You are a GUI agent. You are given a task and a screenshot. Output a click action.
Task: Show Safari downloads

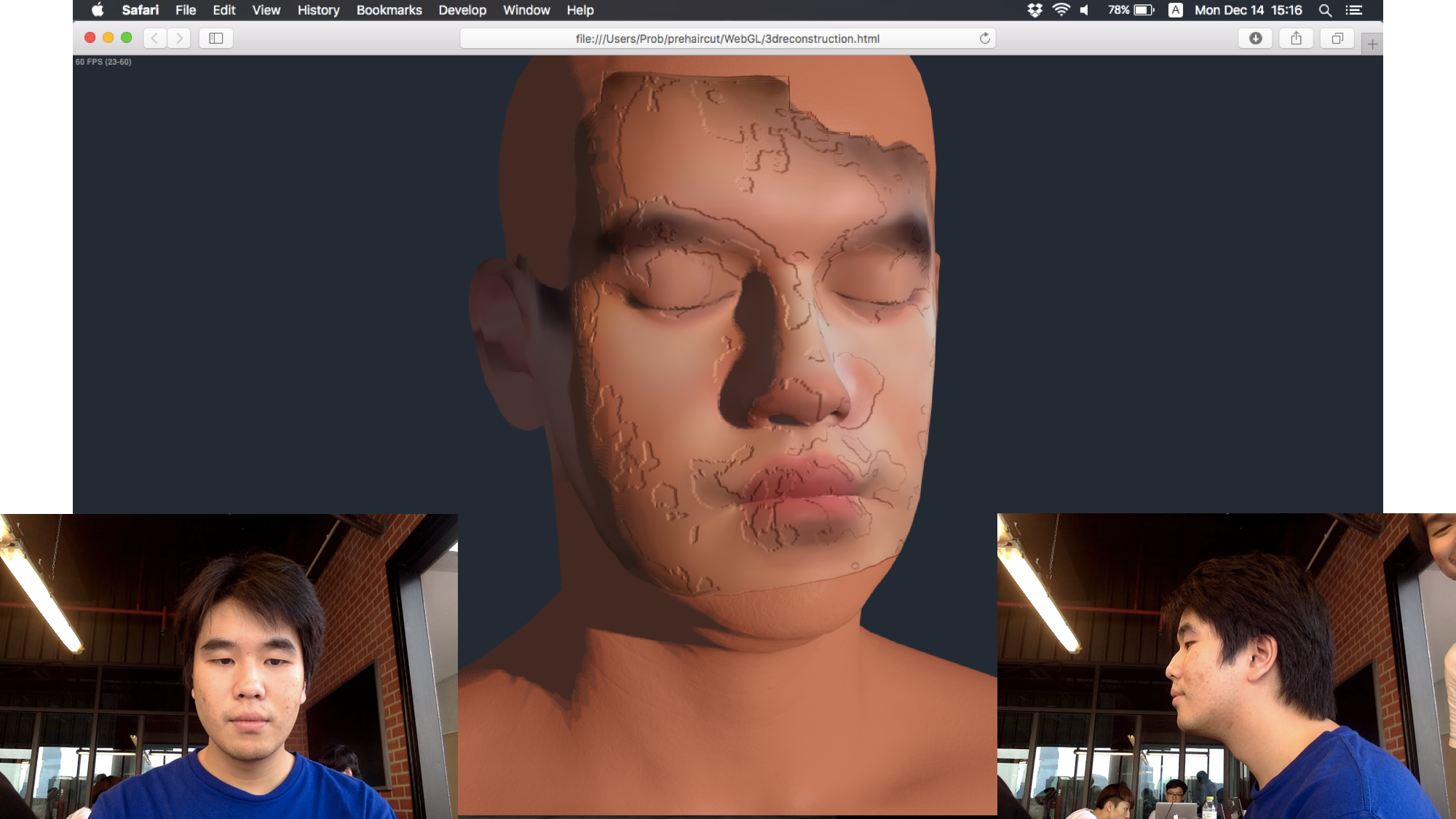click(x=1256, y=39)
